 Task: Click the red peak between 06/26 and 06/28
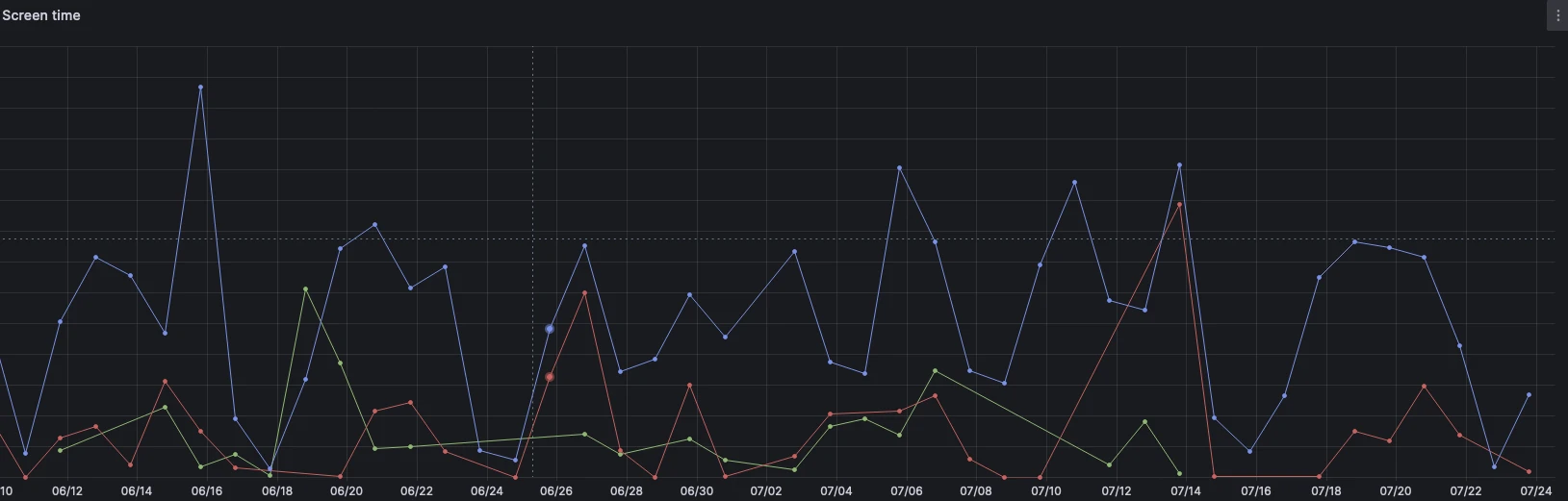click(x=584, y=292)
